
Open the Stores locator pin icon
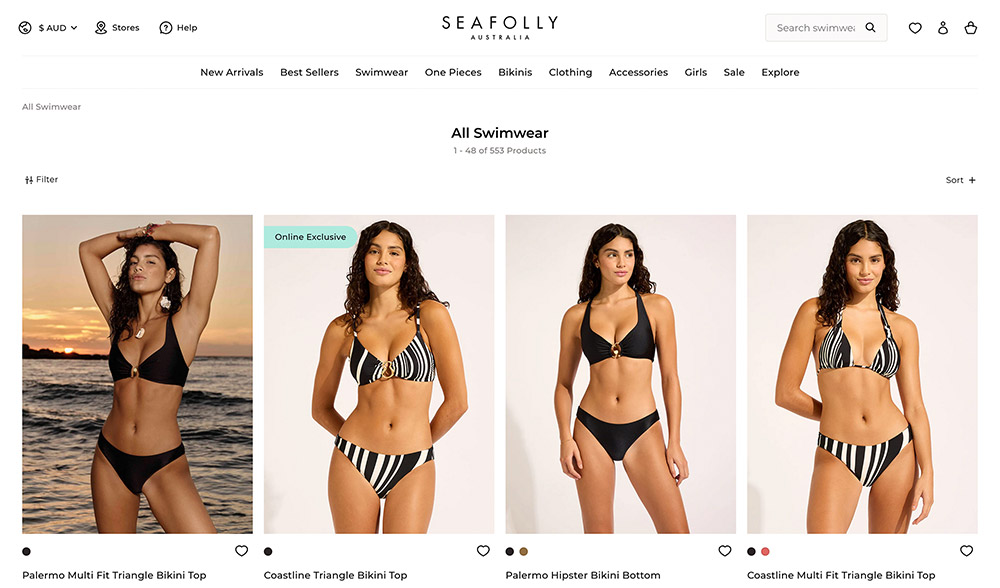click(x=101, y=27)
